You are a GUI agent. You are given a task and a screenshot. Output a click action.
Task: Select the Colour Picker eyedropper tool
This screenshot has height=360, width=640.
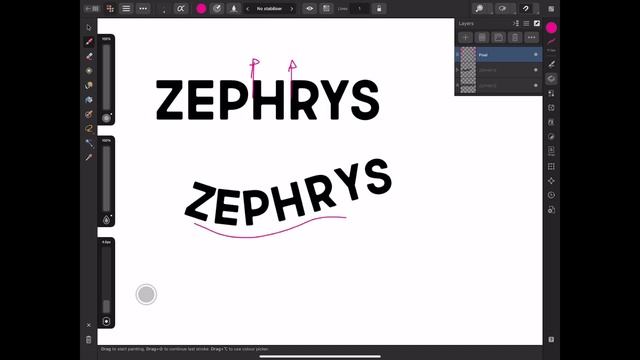click(x=89, y=158)
